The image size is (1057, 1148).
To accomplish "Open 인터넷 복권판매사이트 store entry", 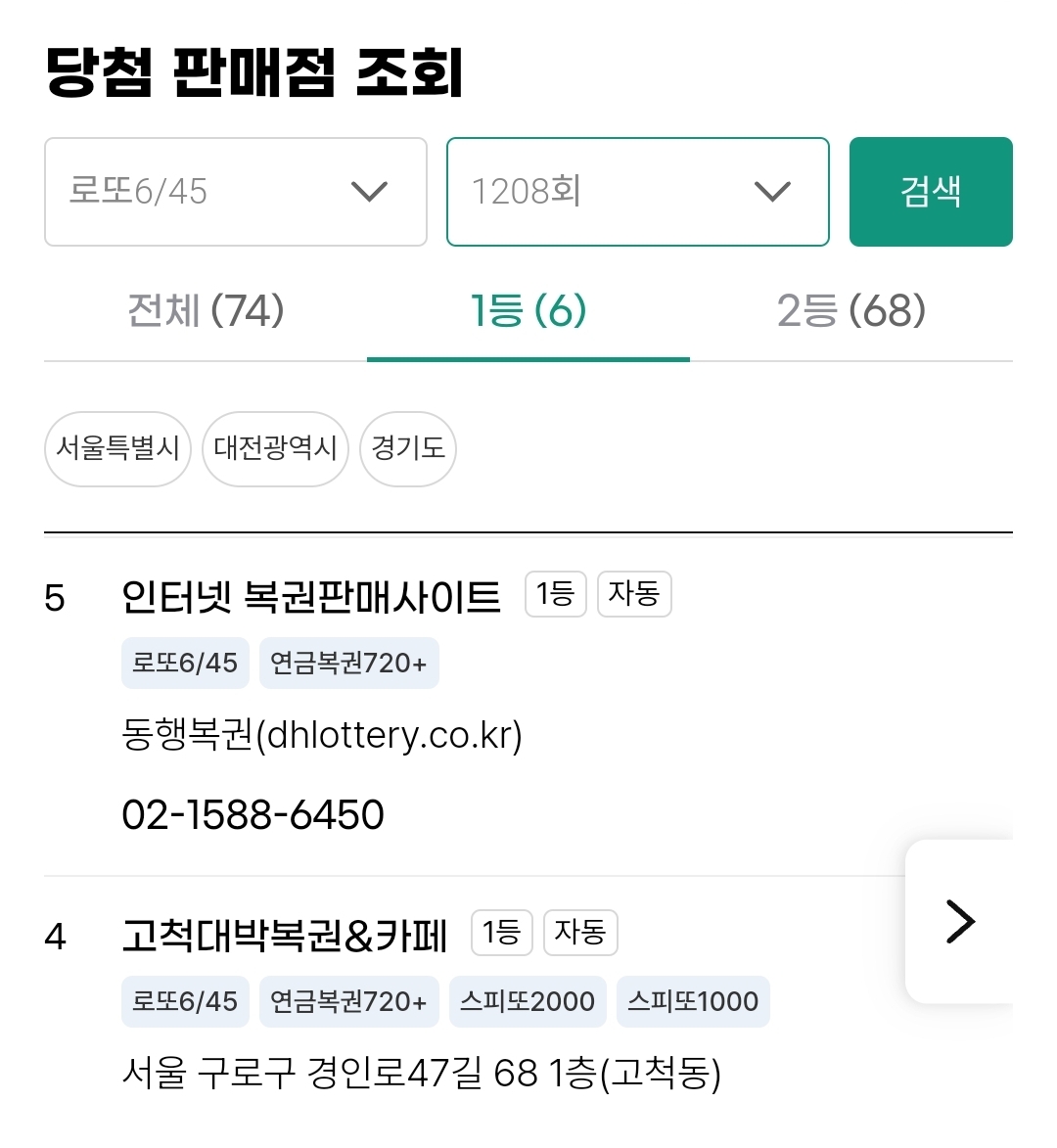I will coord(311,596).
